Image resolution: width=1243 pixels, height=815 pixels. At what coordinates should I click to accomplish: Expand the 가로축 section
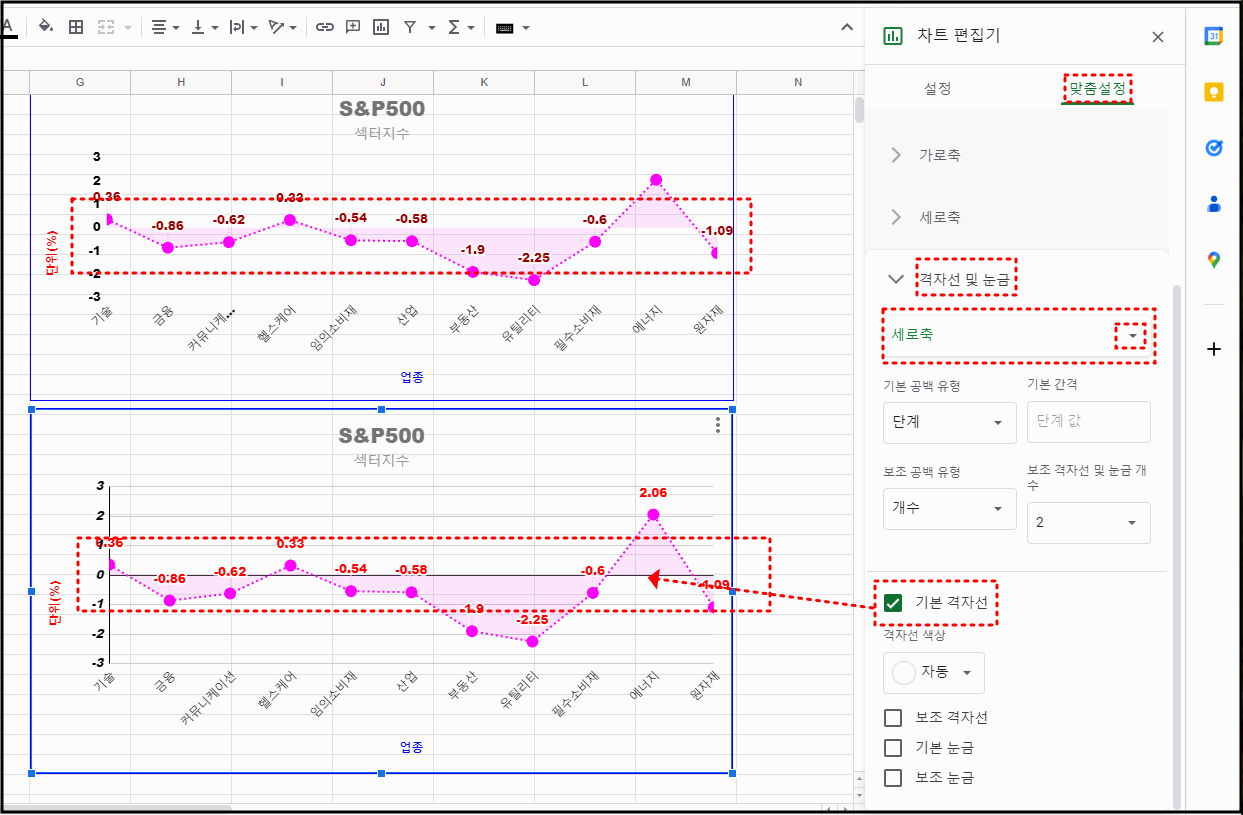click(x=1016, y=155)
